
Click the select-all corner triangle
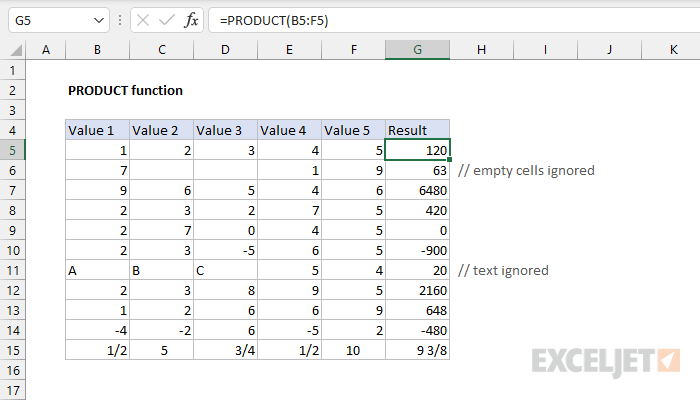tap(16, 50)
